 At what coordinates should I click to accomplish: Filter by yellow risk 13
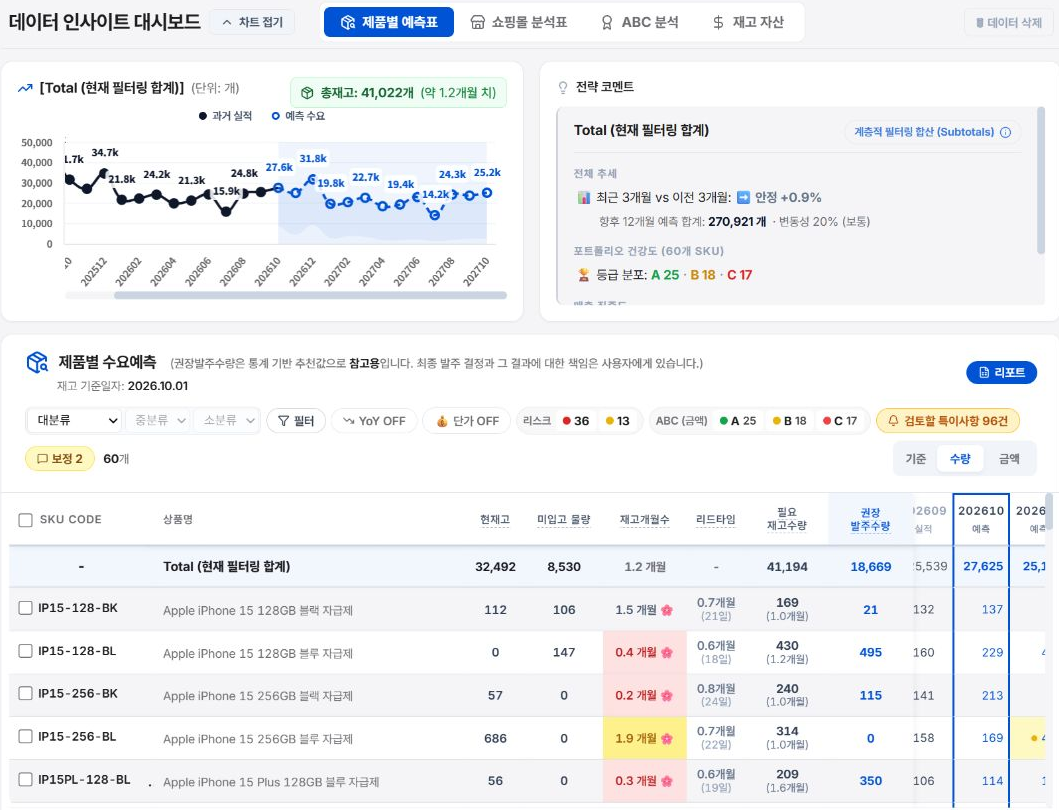pos(617,421)
